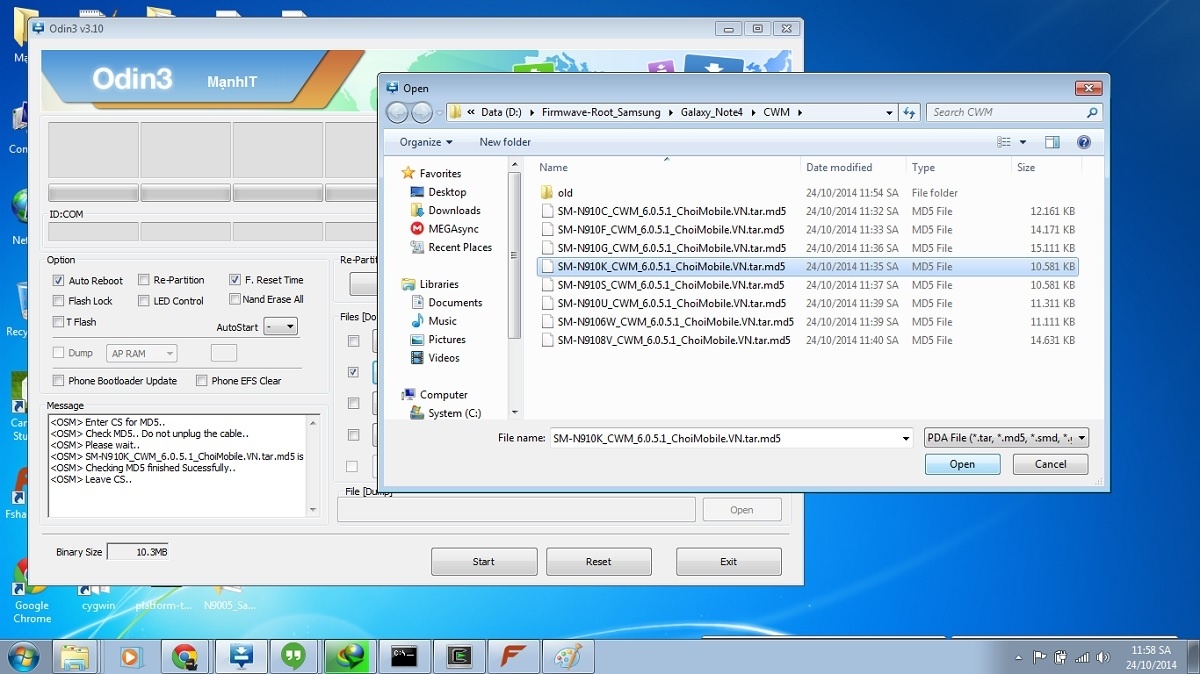Sort files by Date modified column
Image resolution: width=1200 pixels, height=674 pixels.
pyautogui.click(x=839, y=167)
